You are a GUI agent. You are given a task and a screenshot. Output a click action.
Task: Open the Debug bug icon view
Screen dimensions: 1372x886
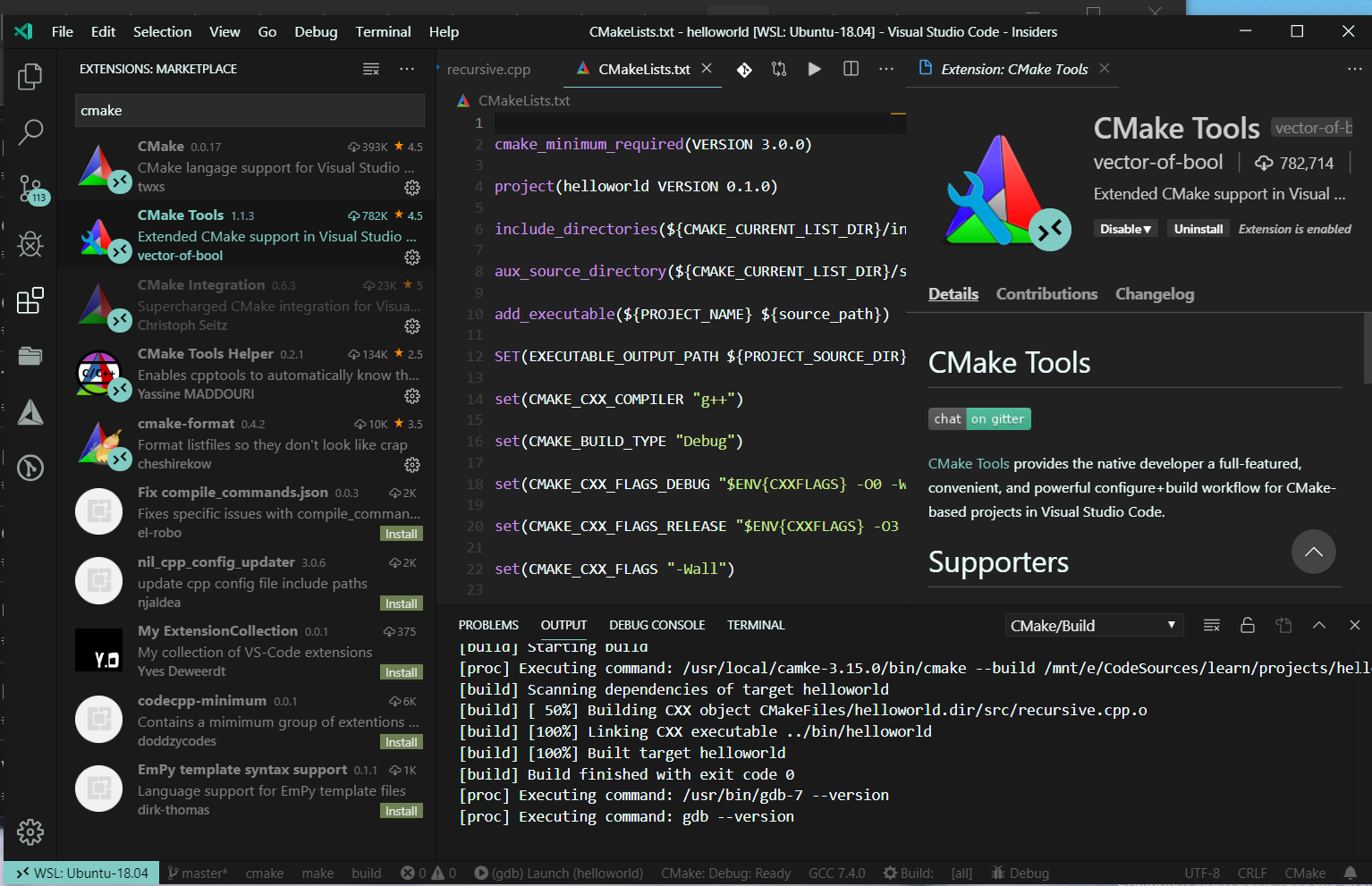pyautogui.click(x=30, y=244)
